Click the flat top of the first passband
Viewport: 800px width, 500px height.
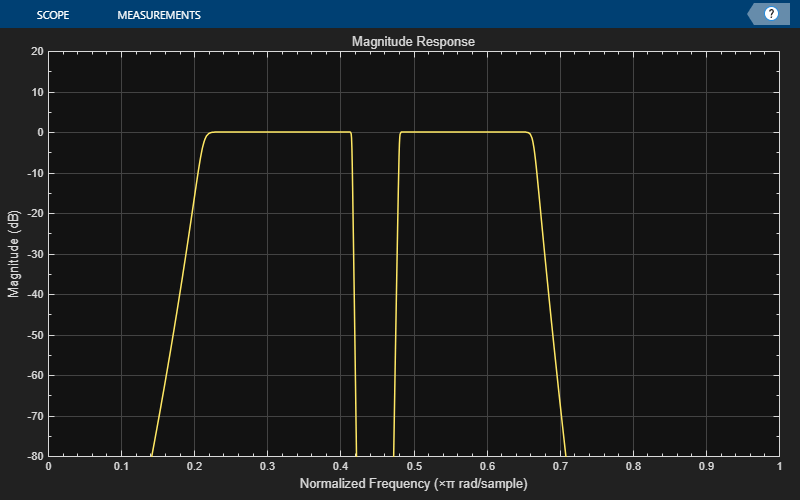(280, 132)
